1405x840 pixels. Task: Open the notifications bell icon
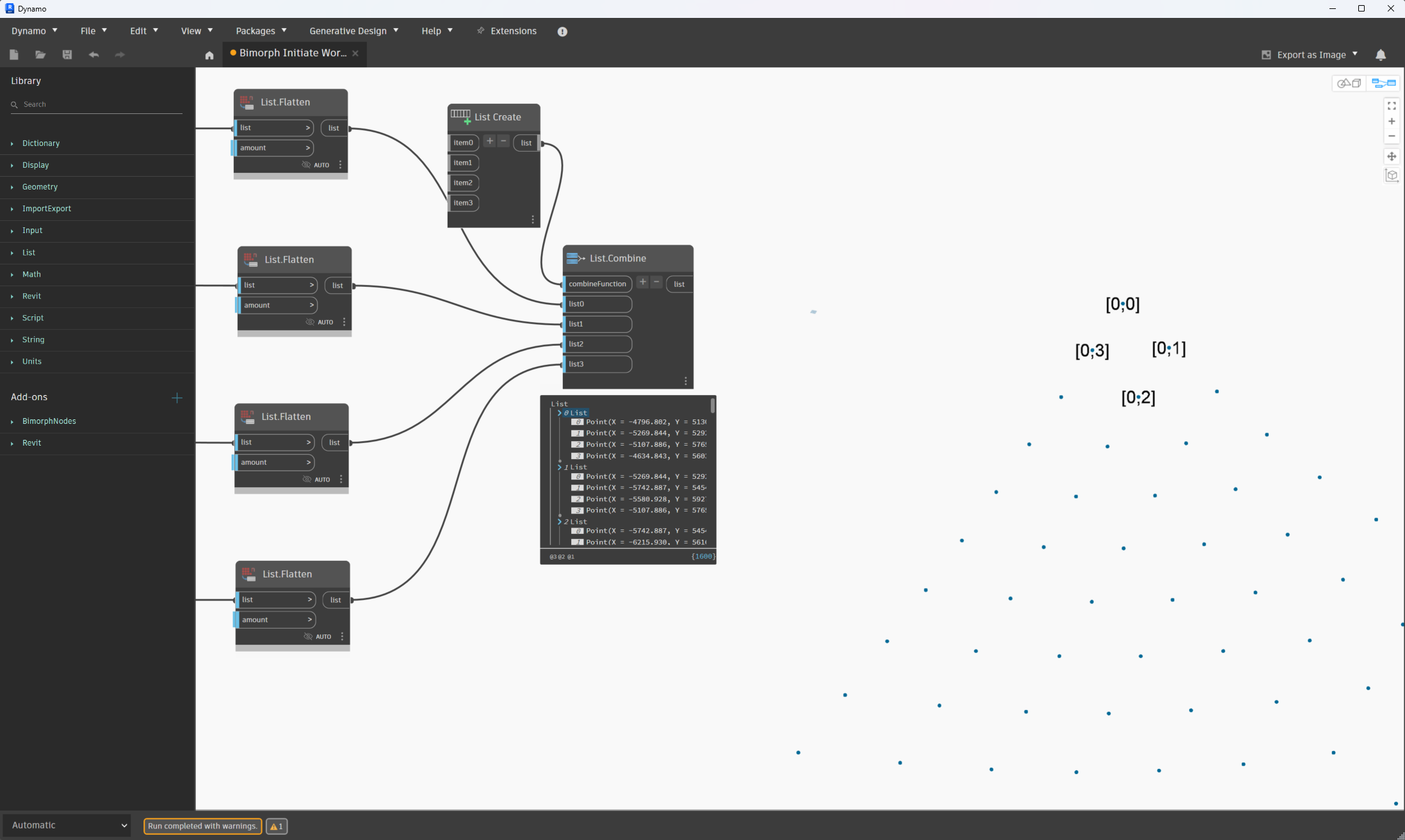coord(1381,55)
